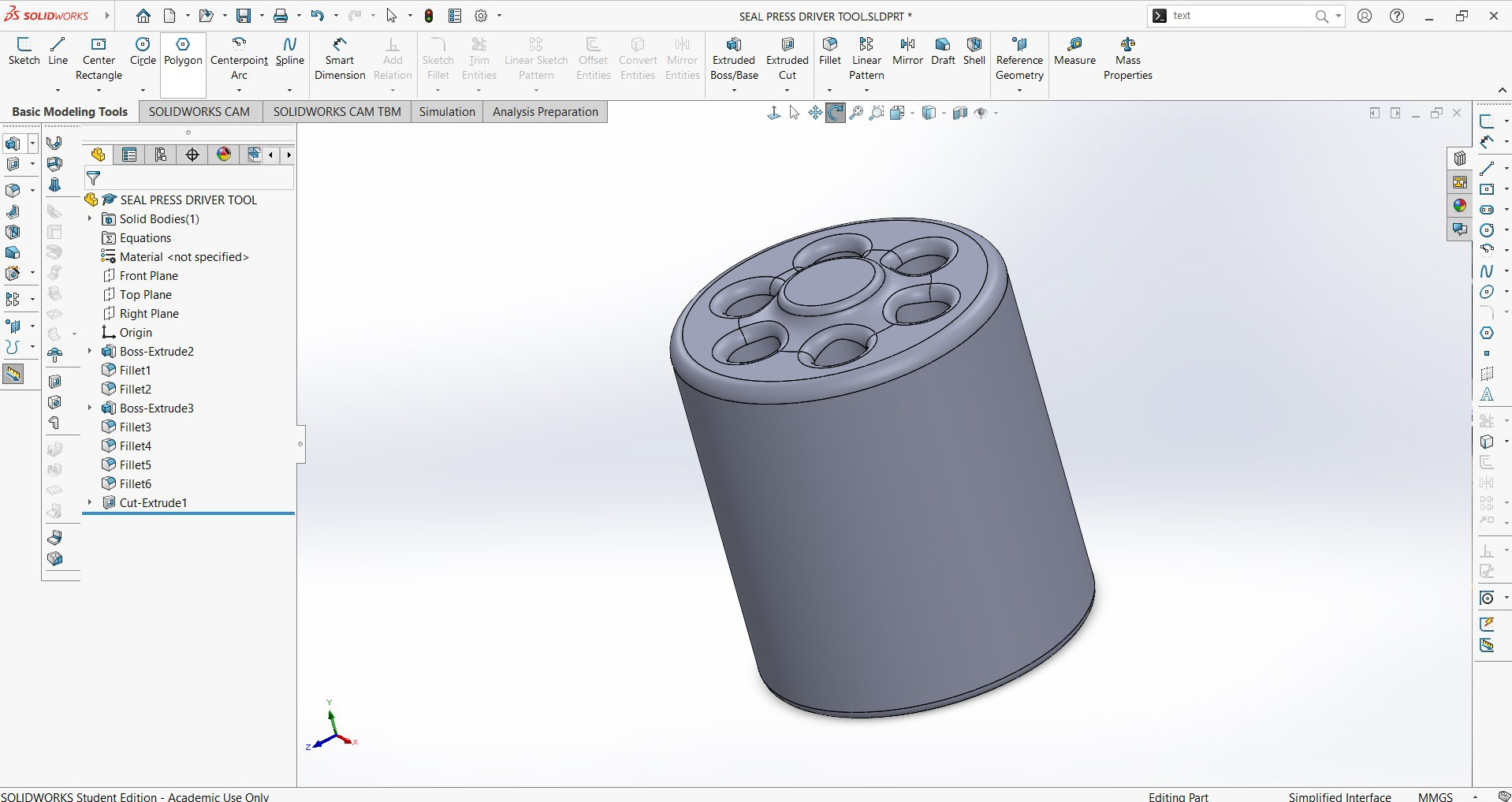Choose the Spline tool
The width and height of the screenshot is (1512, 802).
pyautogui.click(x=289, y=51)
